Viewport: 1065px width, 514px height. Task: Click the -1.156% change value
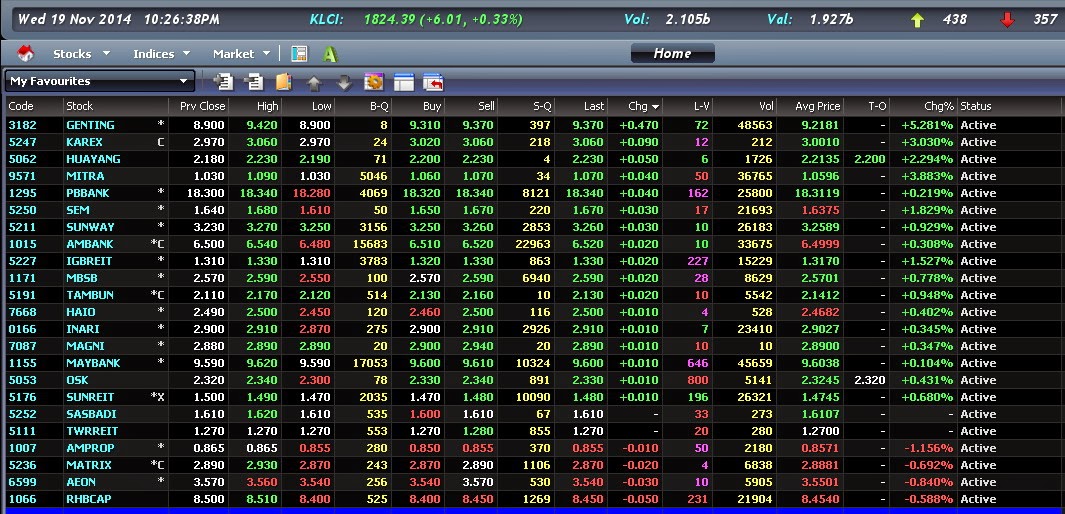928,447
